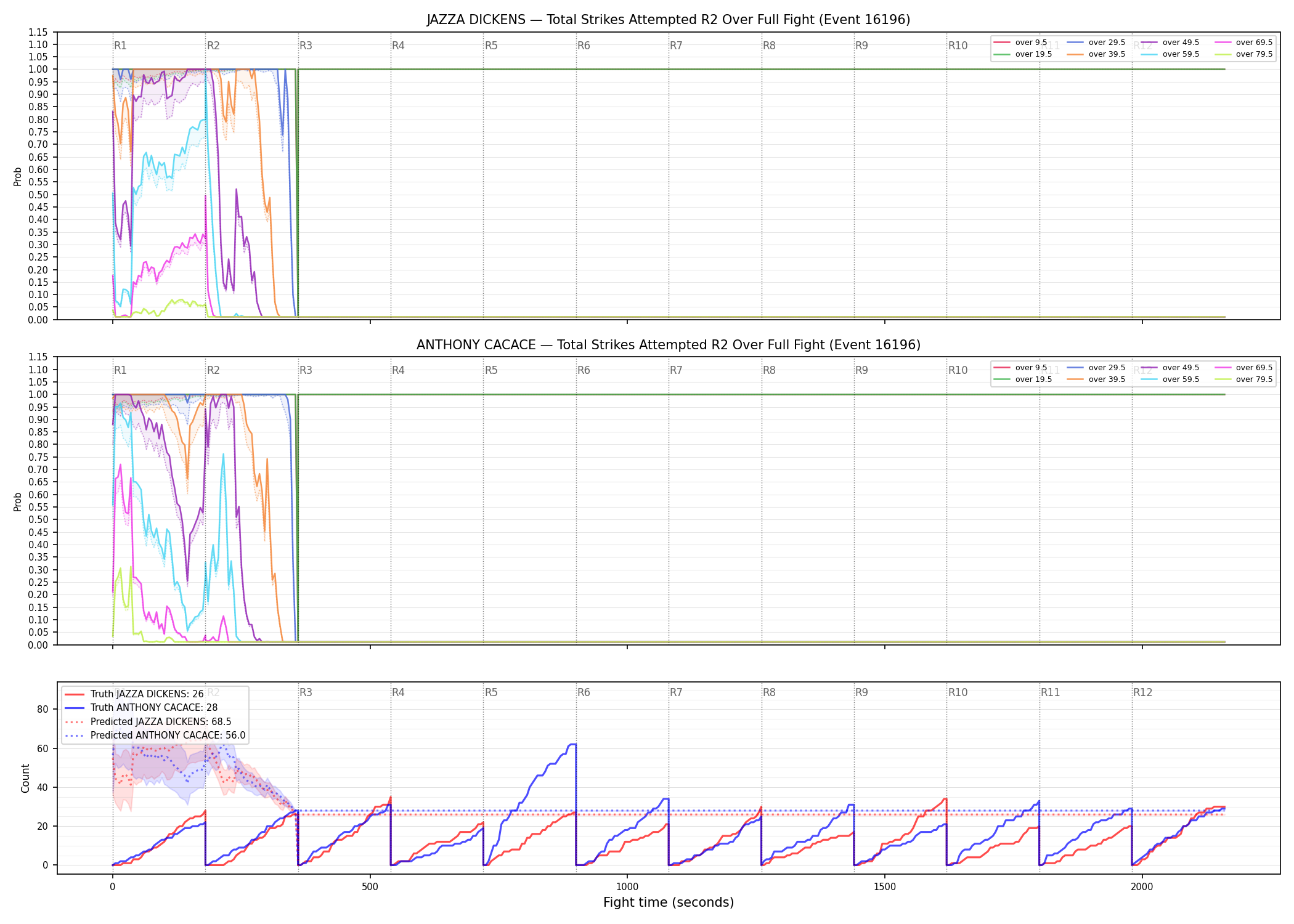The height and width of the screenshot is (924, 1294).
Task: Click the R3 round marker in top chart
Action: (306, 46)
